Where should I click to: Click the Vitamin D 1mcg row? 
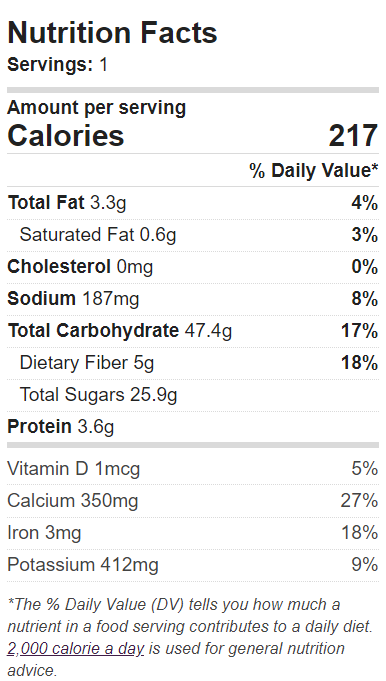click(193, 469)
